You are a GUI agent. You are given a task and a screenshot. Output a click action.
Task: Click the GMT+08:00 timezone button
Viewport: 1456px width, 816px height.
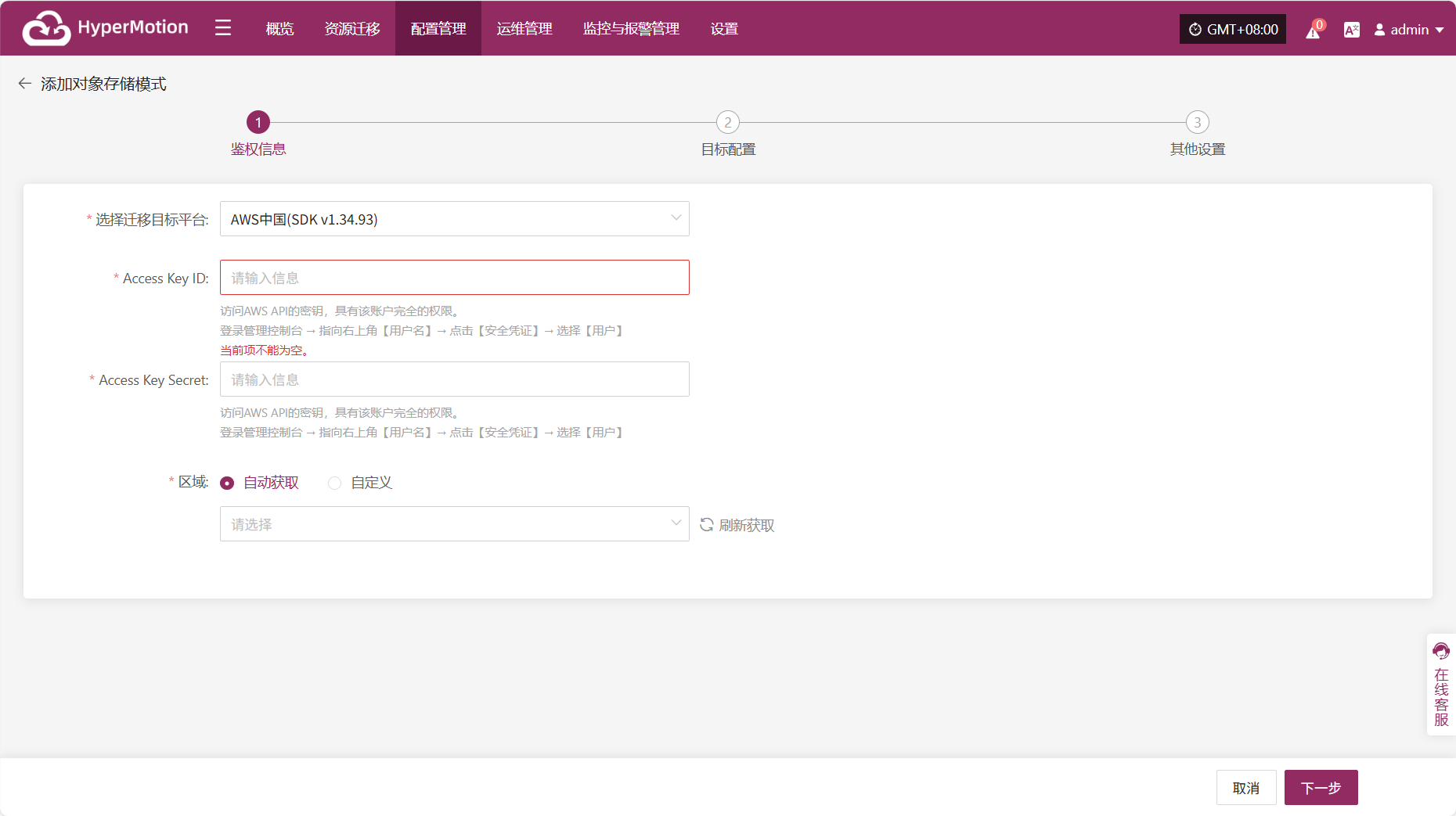(1233, 29)
